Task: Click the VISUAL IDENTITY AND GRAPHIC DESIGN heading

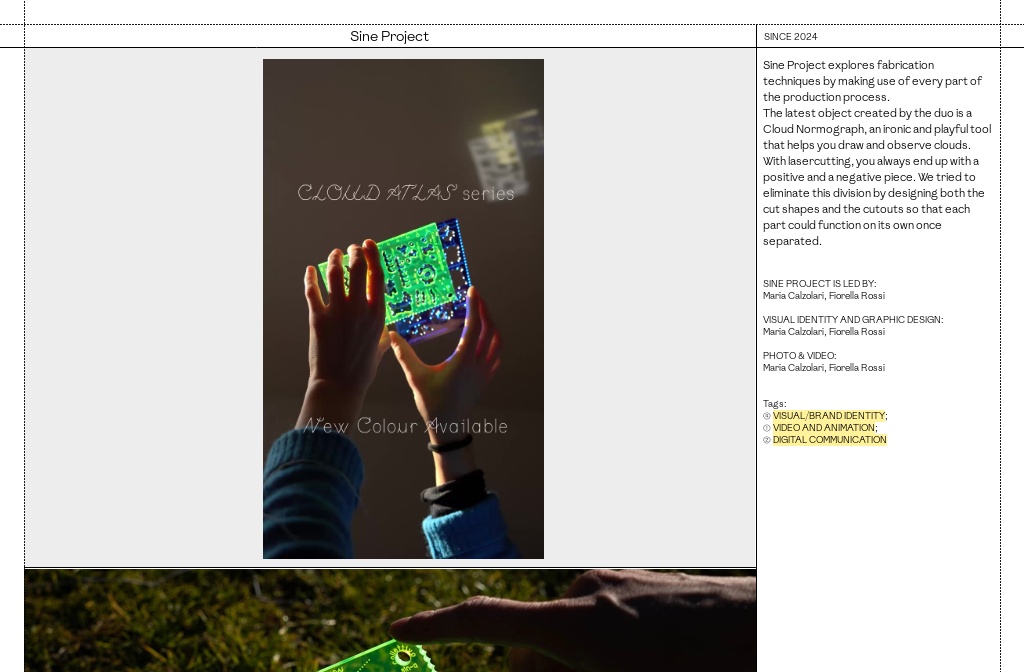Action: [853, 319]
